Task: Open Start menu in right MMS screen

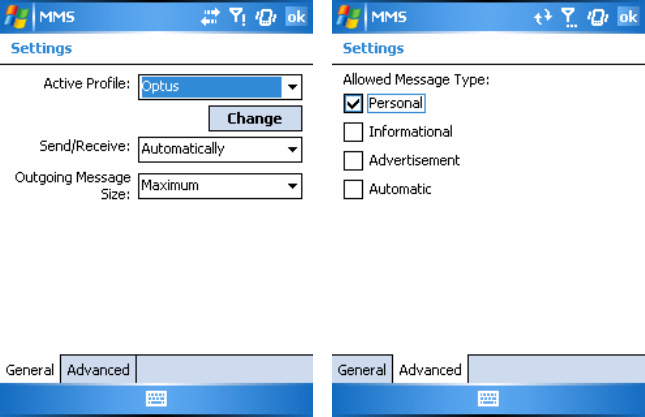Action: [x=348, y=17]
